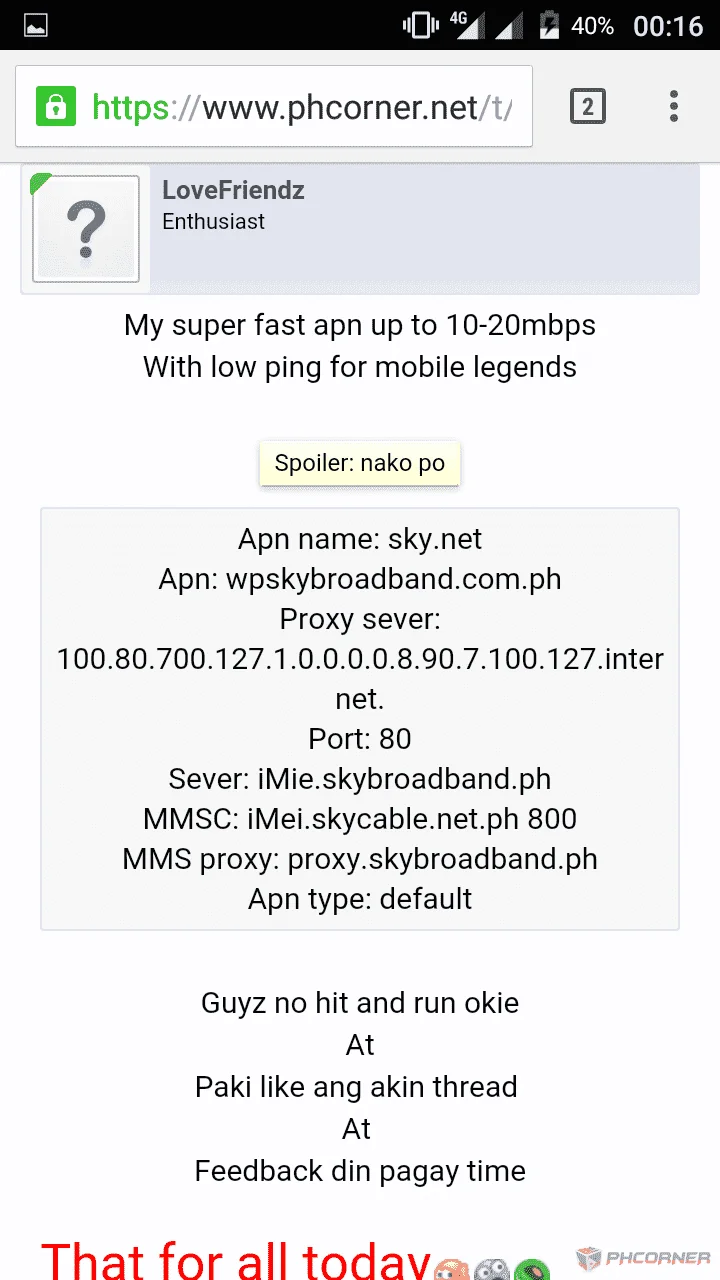The image size is (720, 1280).
Task: Collapse the "Spoiler: nako po" button
Action: 360,464
